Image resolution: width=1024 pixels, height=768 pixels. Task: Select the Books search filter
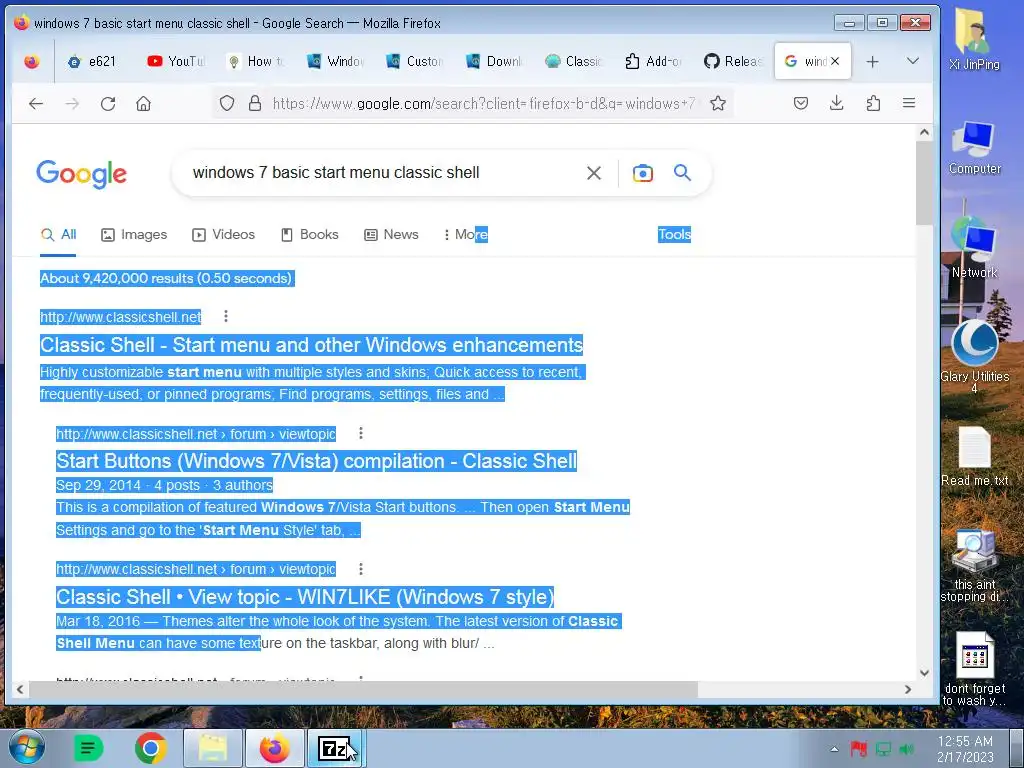[x=310, y=234]
